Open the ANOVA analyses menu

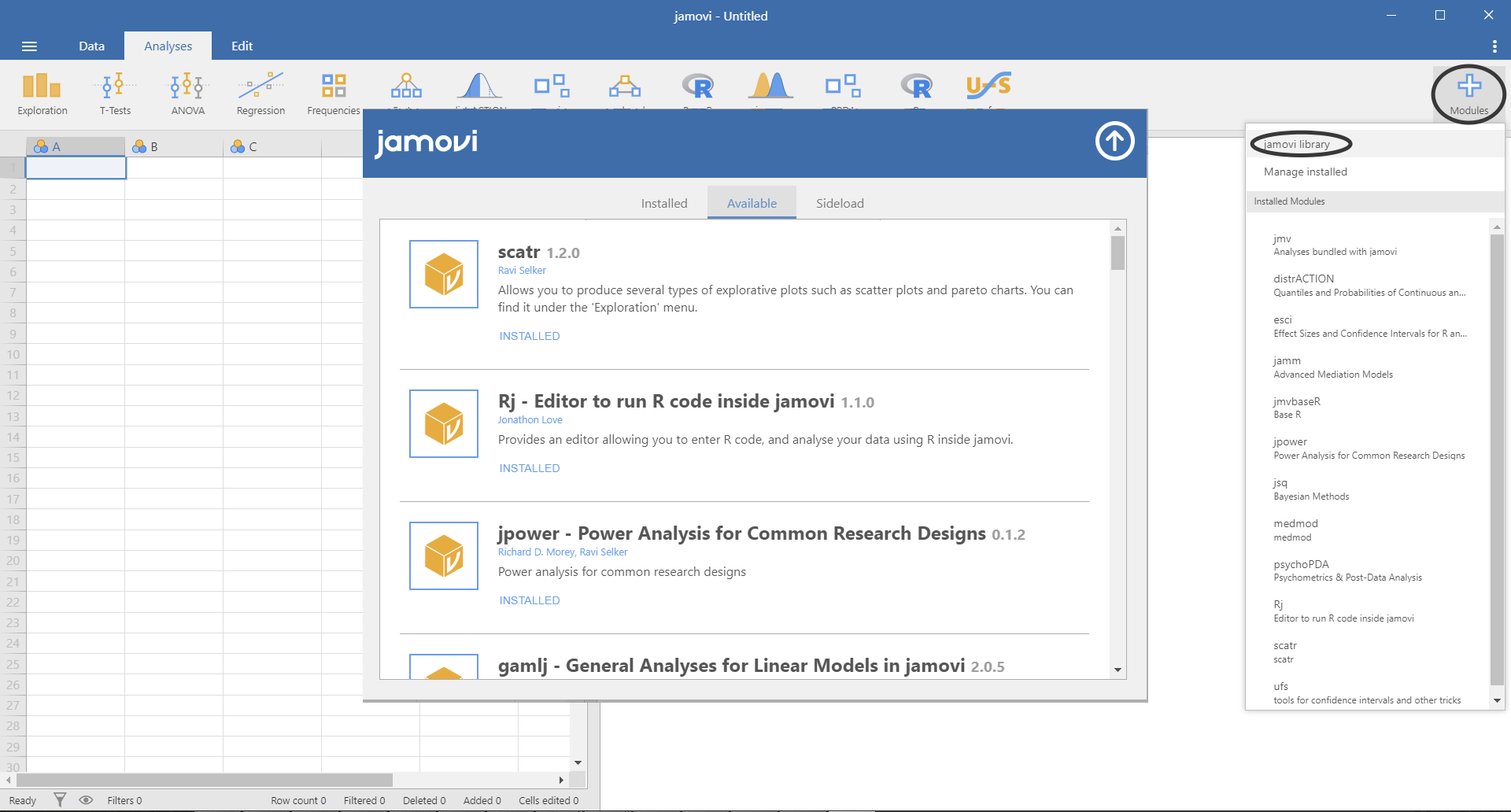188,94
